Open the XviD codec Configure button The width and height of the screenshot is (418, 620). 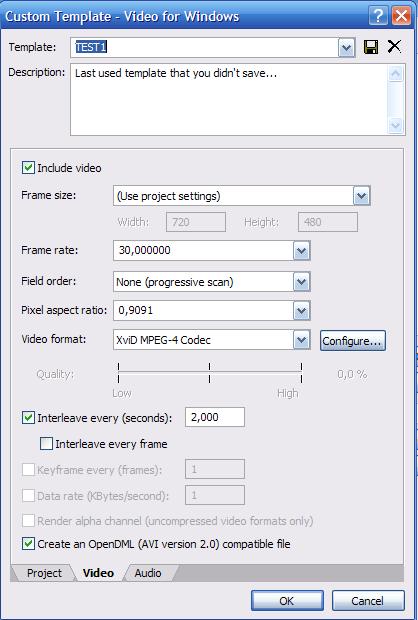352,341
